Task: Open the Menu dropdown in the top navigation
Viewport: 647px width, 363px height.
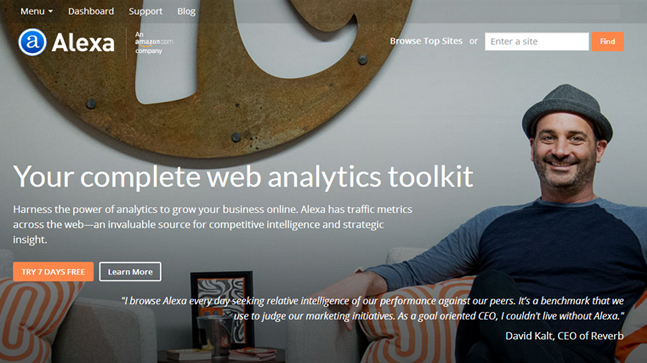Action: point(36,12)
